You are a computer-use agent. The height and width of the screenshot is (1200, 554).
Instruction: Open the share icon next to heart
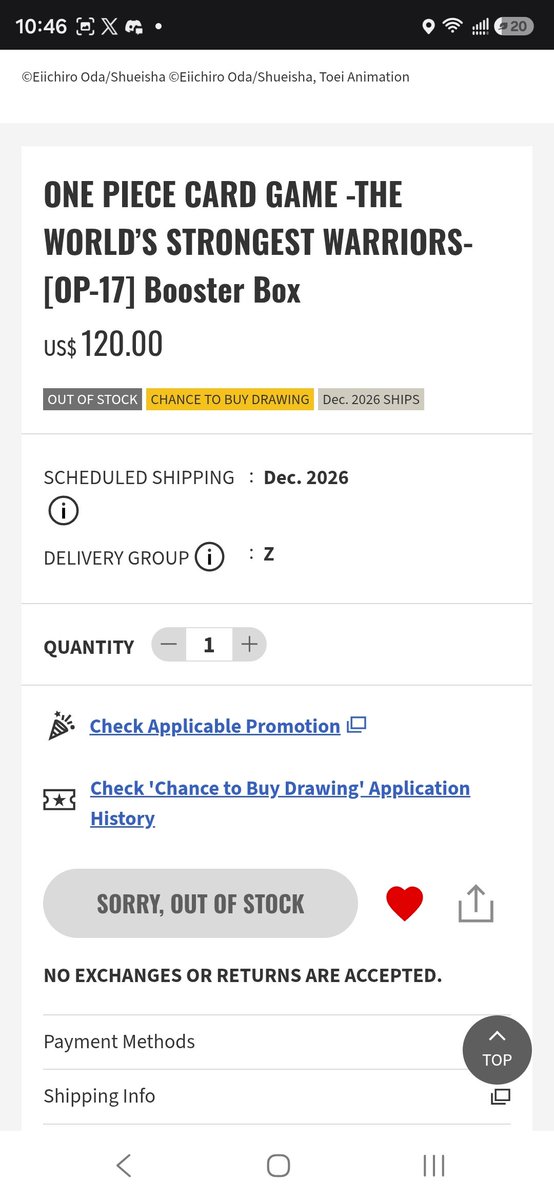click(476, 903)
